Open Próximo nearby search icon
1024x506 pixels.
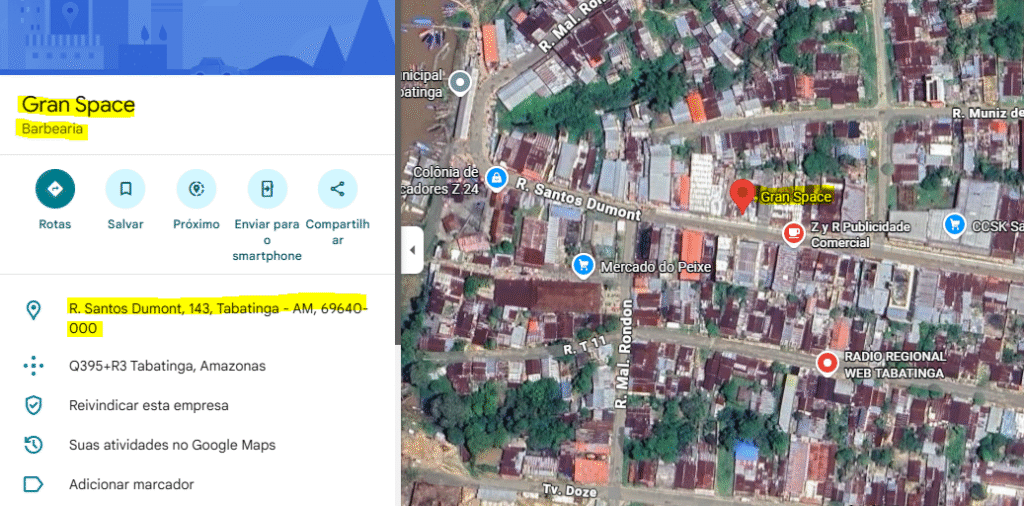[196, 188]
